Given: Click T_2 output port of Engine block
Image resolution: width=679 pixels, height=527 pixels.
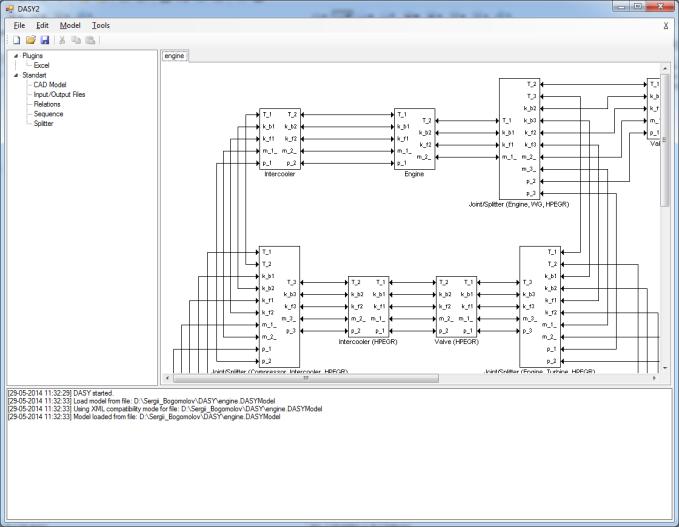Looking at the screenshot, I should pos(427,121).
